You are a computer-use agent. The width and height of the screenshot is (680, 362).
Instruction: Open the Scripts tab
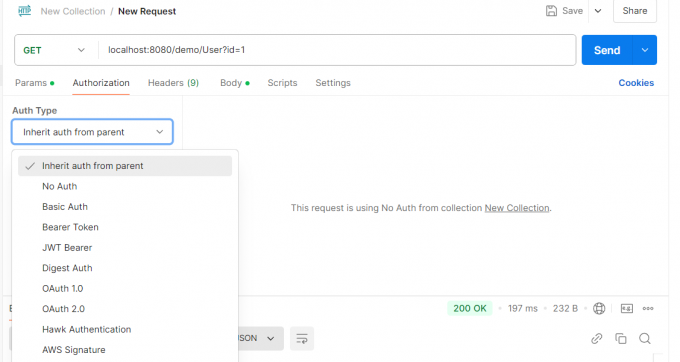(282, 83)
